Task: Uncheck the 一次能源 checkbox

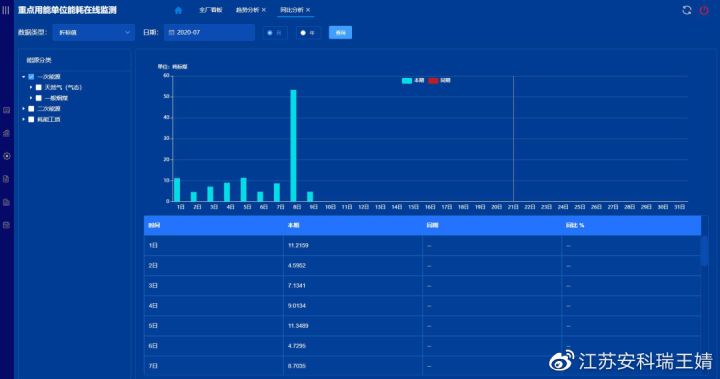Action: tap(31, 77)
